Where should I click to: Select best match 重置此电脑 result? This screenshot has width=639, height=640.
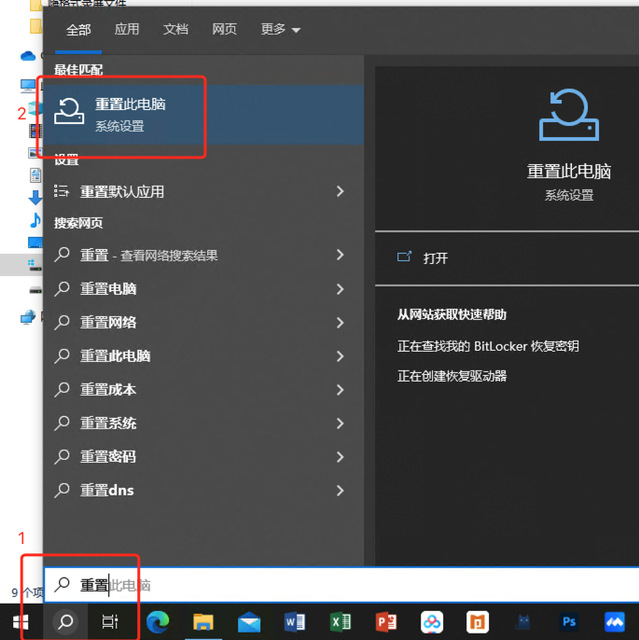[130, 114]
